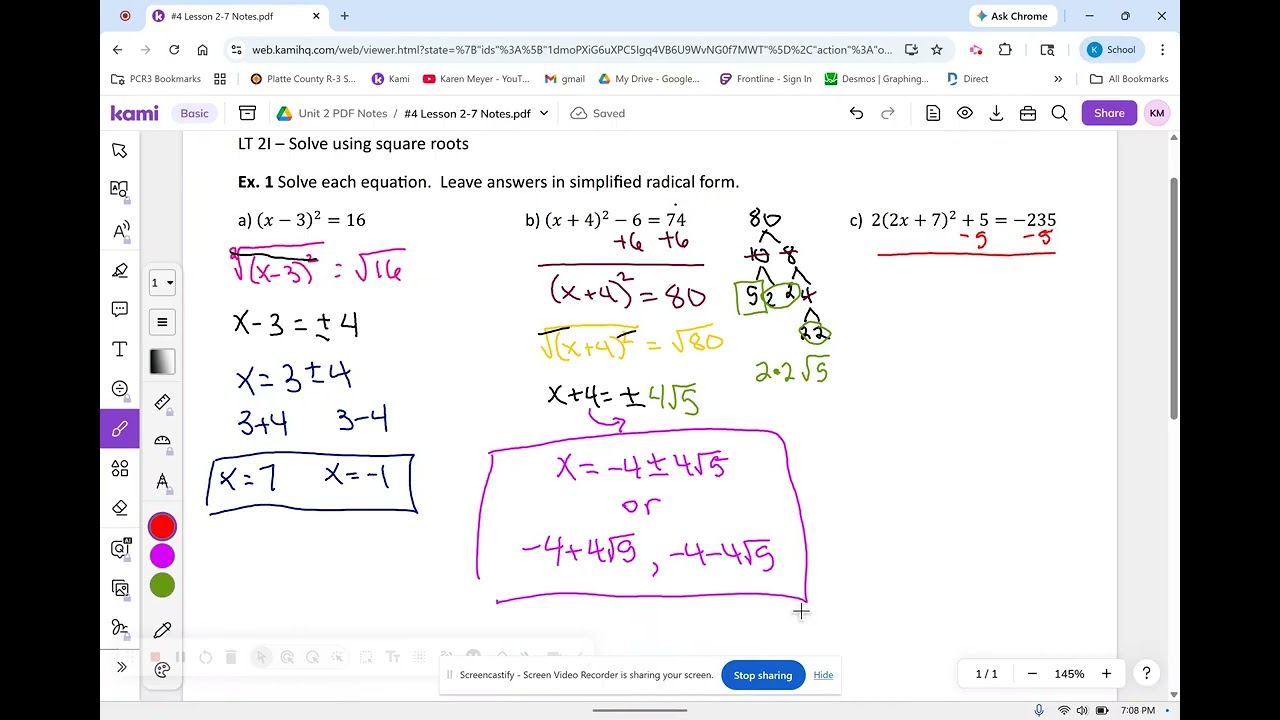Show more bookmarks with double chevron
Image resolution: width=1280 pixels, height=720 pixels.
(x=1058, y=79)
